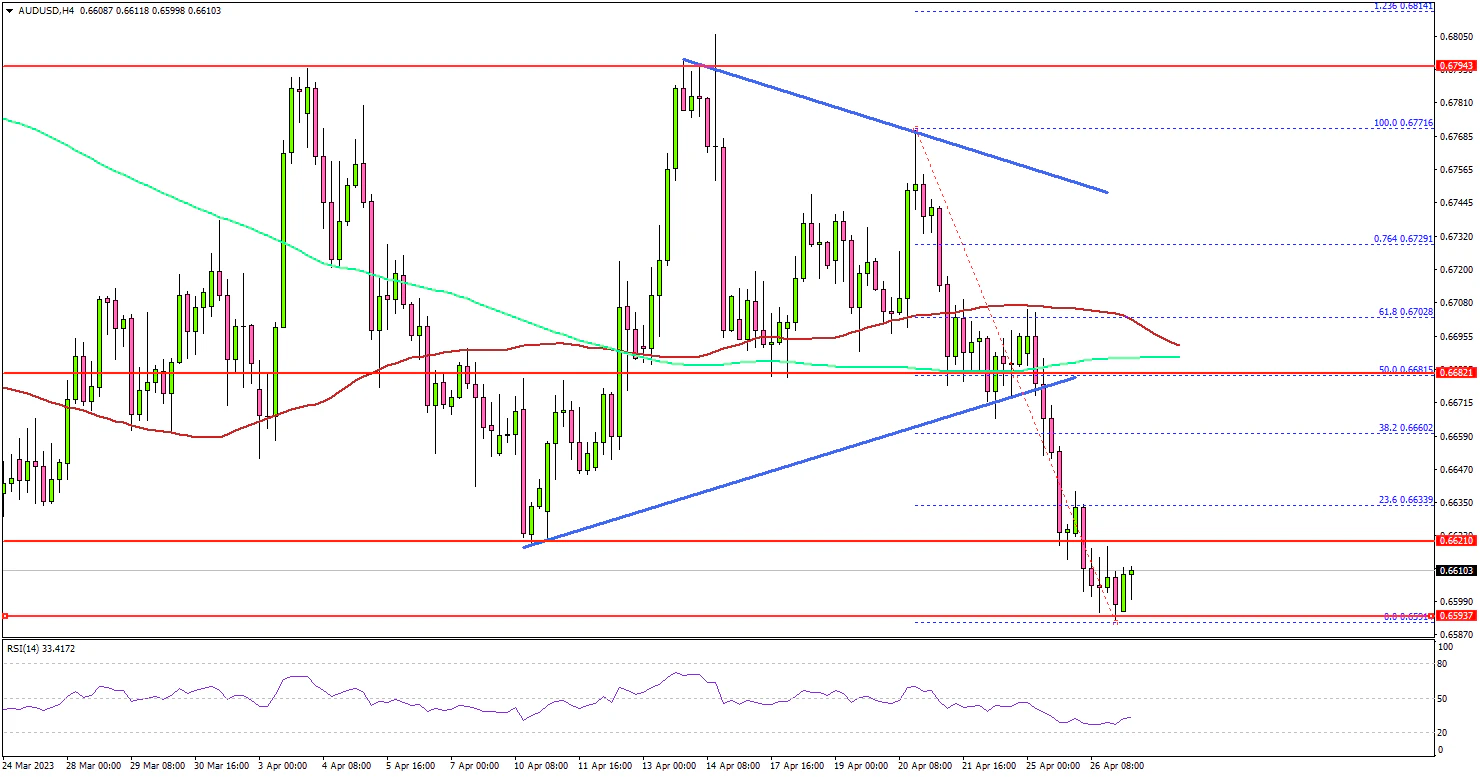The width and height of the screenshot is (1480, 777).
Task: Click the red 0.67943 price label
Action: click(x=1457, y=66)
